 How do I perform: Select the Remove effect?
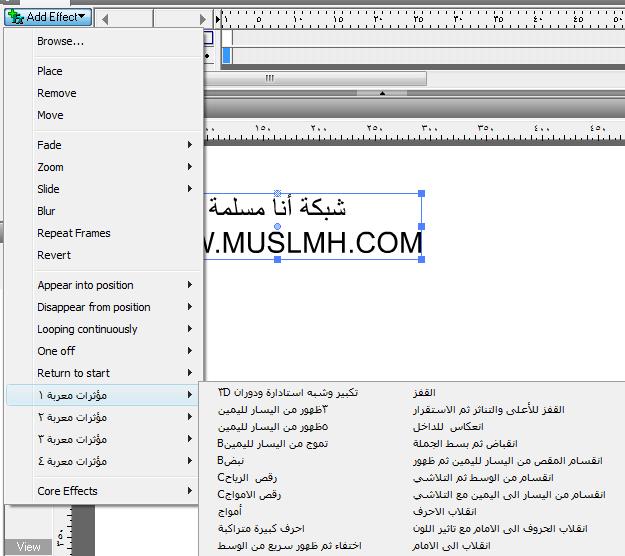56,93
